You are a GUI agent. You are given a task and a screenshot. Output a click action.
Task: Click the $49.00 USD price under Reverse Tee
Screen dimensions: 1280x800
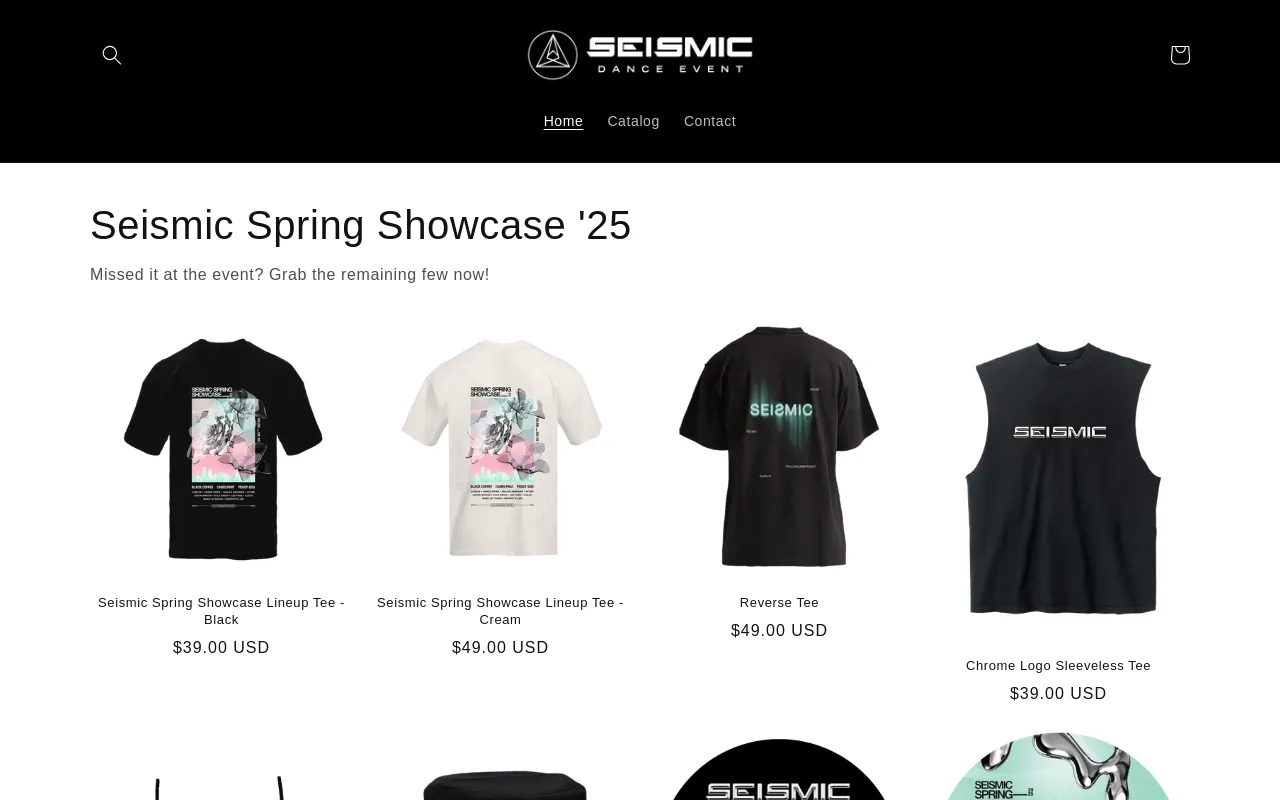[x=779, y=631]
